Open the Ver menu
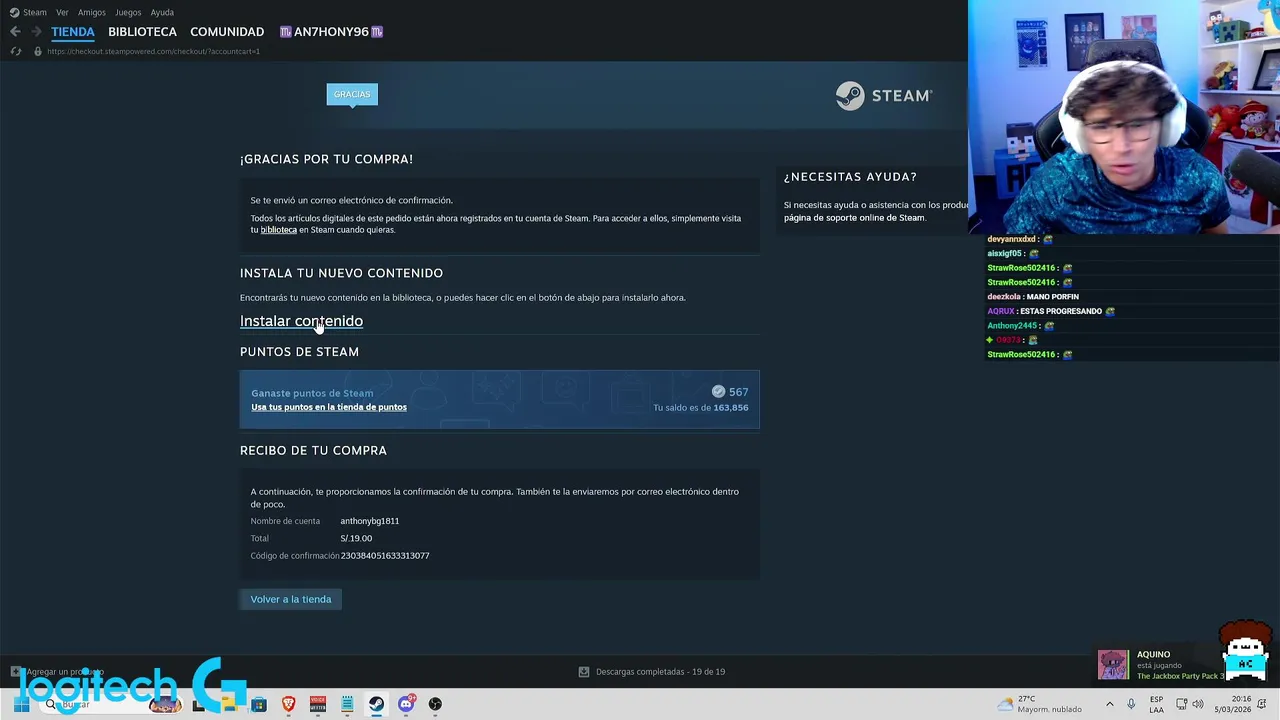 (x=62, y=12)
